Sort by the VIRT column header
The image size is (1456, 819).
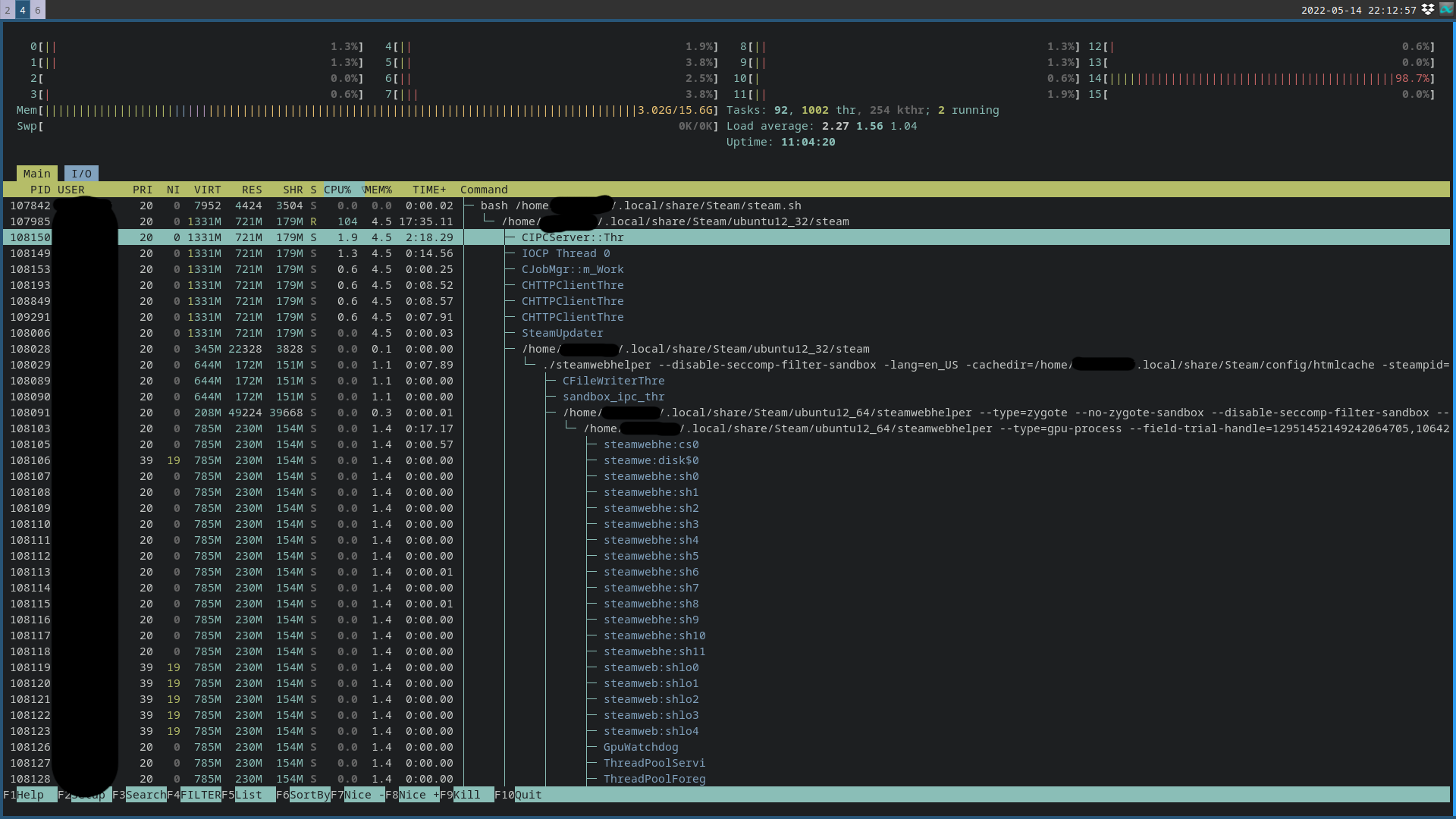pyautogui.click(x=207, y=190)
